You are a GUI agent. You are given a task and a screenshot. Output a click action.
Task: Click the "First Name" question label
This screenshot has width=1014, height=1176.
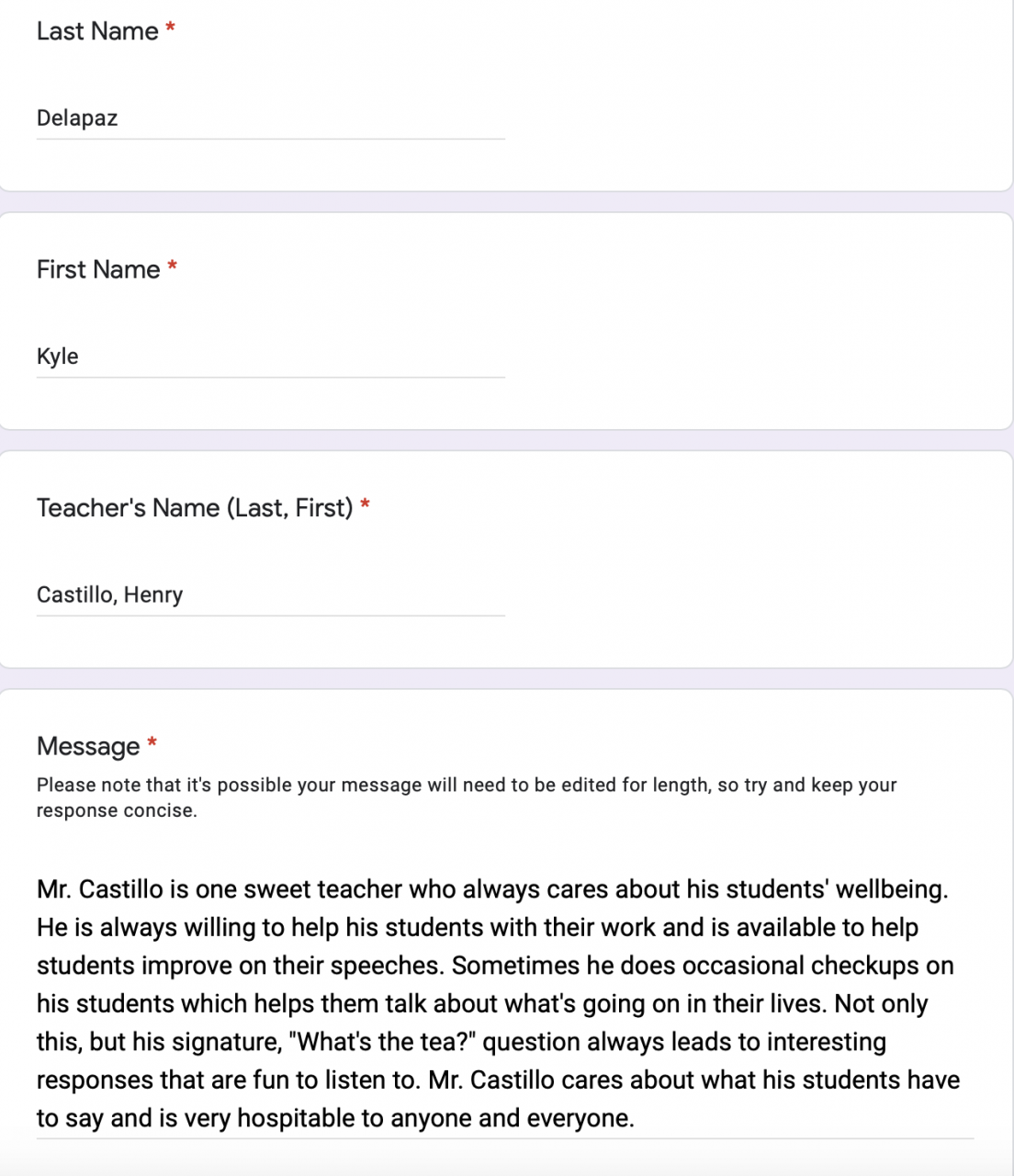click(x=98, y=269)
